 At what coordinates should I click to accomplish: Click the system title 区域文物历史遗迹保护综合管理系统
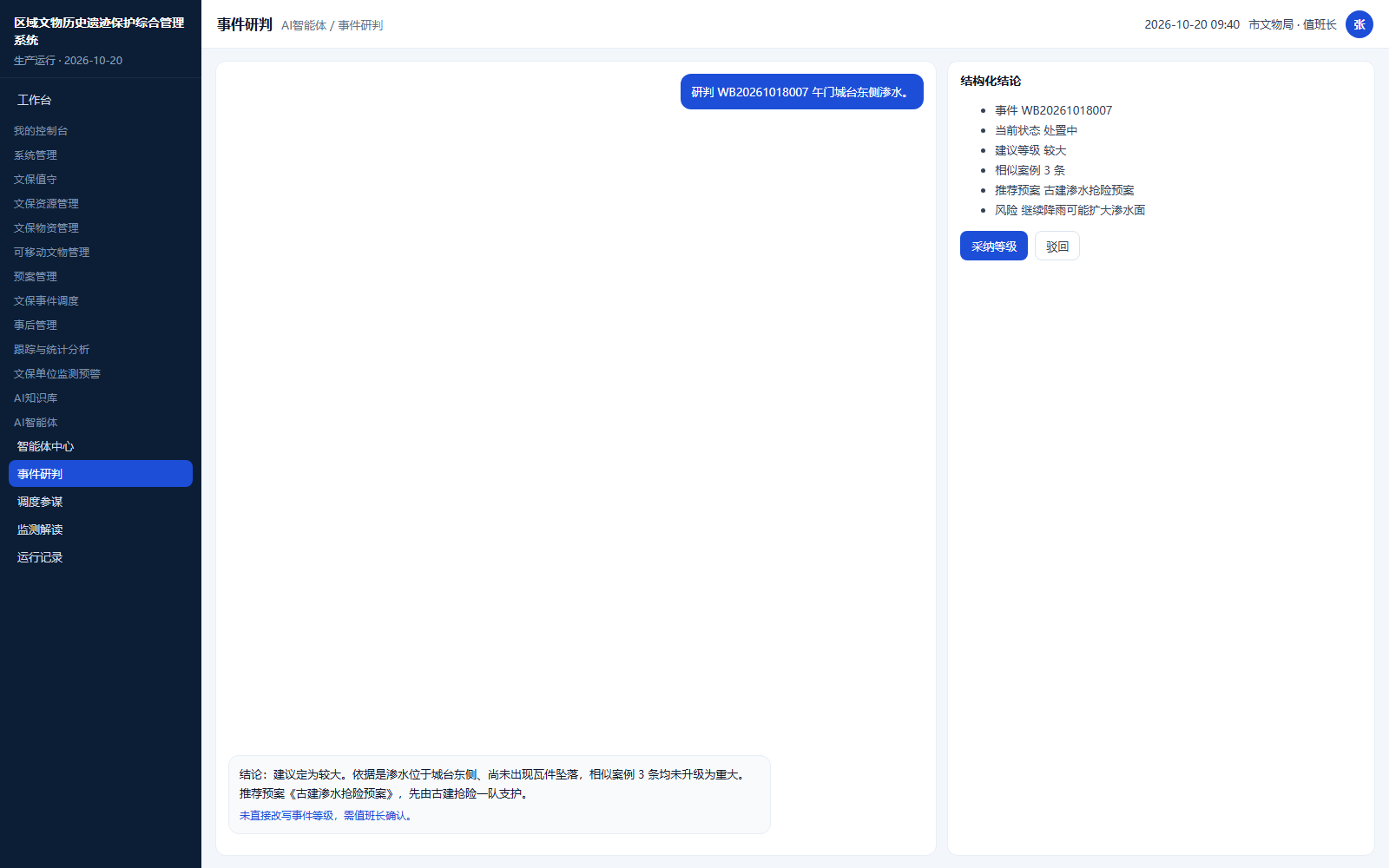coord(99,31)
